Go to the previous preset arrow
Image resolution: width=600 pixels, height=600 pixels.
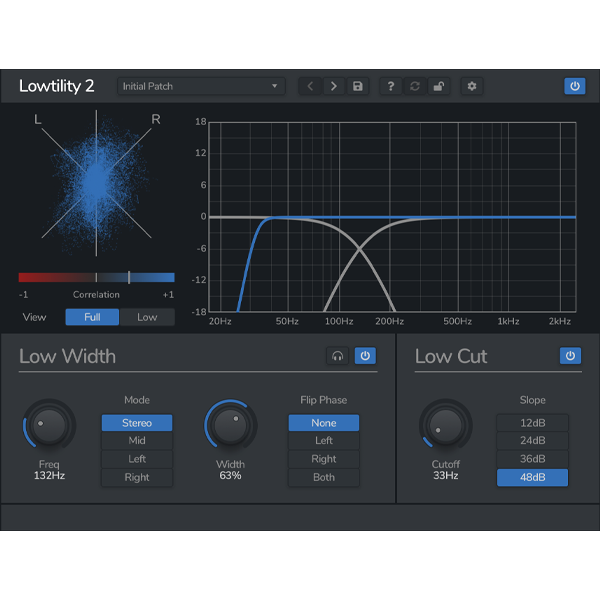(x=310, y=86)
